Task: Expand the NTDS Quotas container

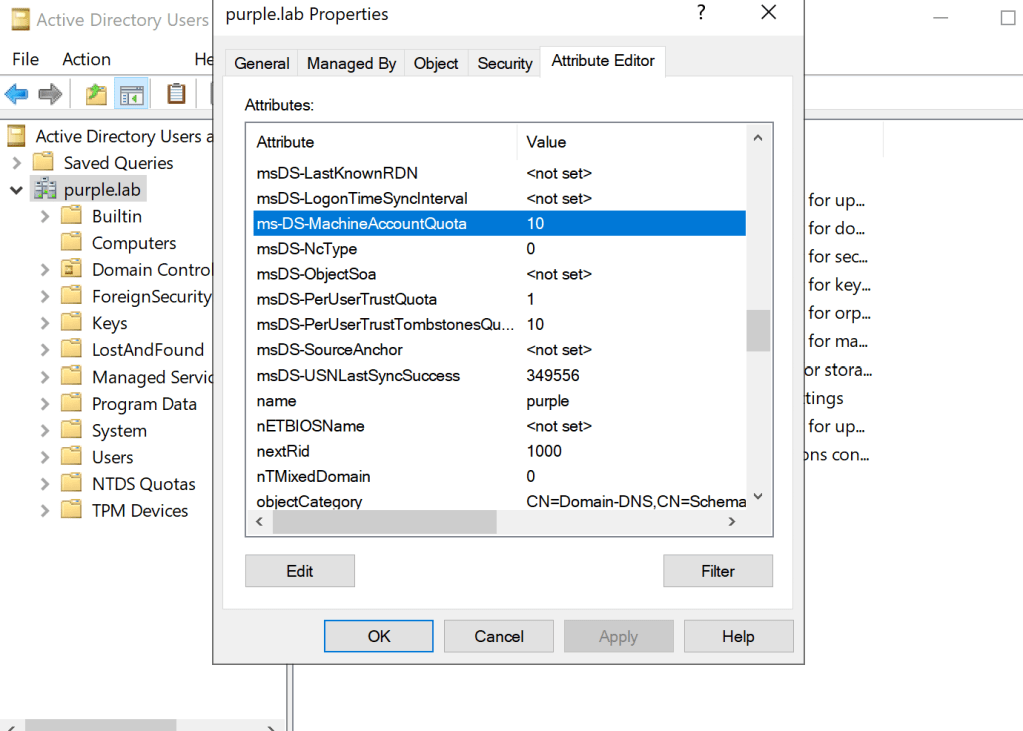Action: (x=45, y=484)
